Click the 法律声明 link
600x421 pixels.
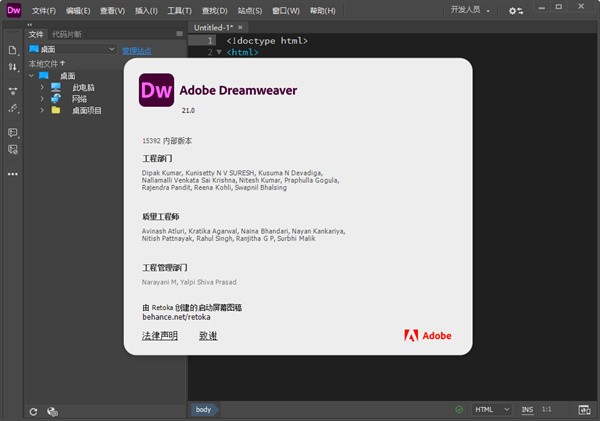pos(160,336)
